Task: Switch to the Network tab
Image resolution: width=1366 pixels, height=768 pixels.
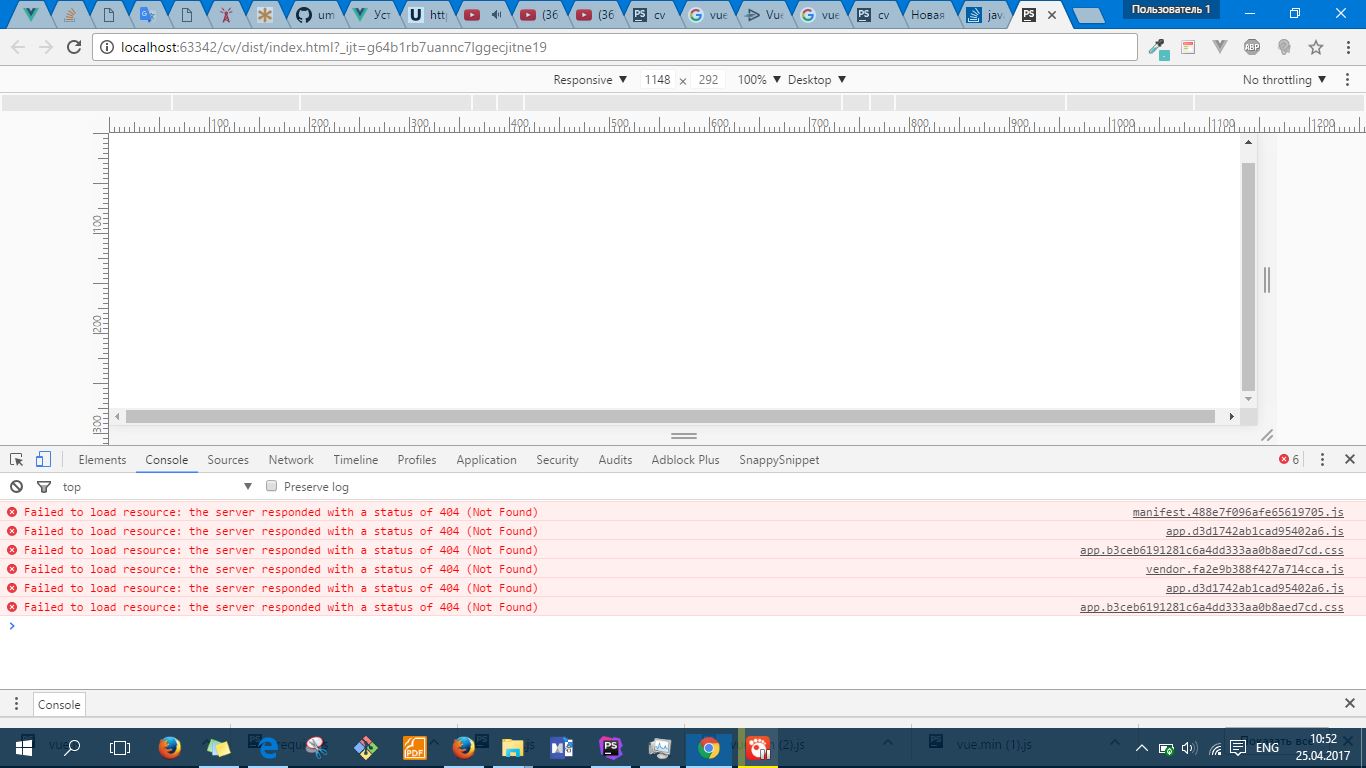Action: click(291, 460)
